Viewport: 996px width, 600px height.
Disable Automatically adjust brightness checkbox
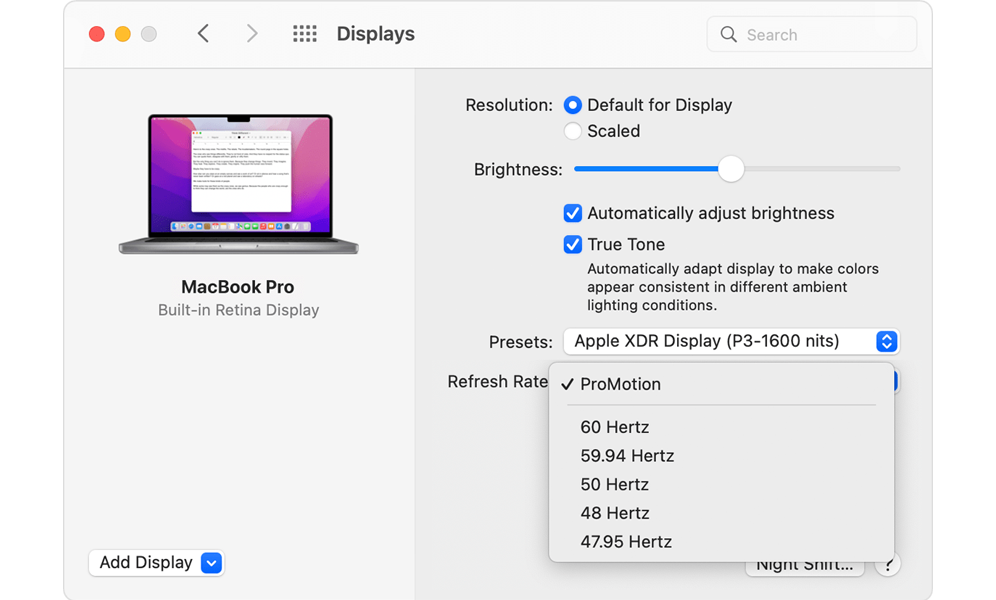click(x=573, y=213)
